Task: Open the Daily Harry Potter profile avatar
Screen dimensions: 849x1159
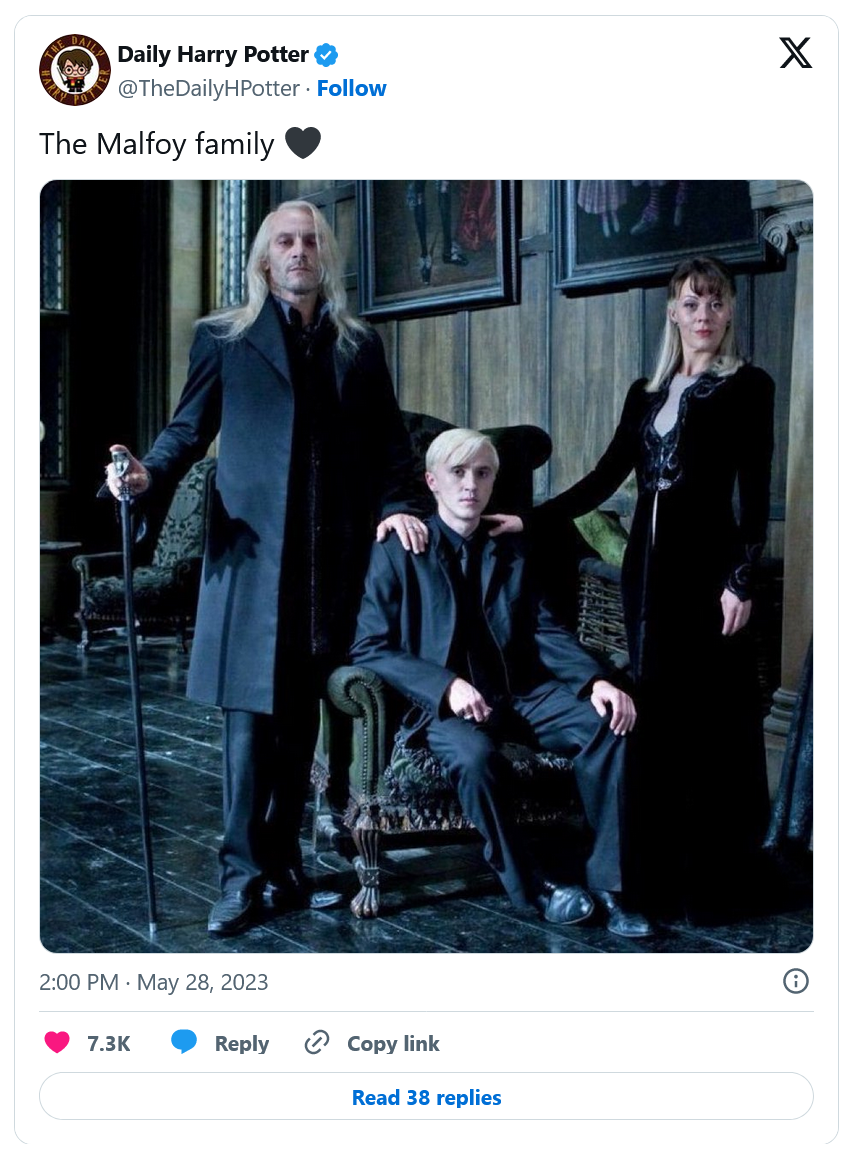Action: click(x=74, y=70)
